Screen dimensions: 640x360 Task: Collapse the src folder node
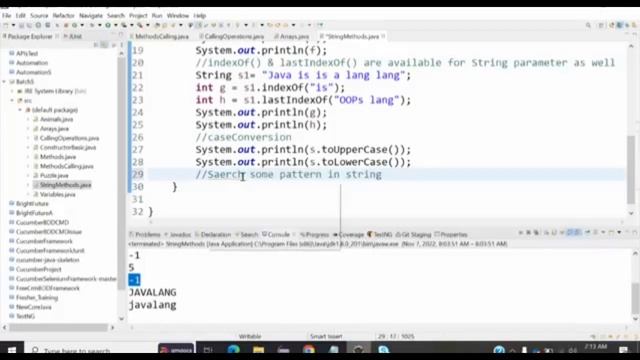pos(12,100)
